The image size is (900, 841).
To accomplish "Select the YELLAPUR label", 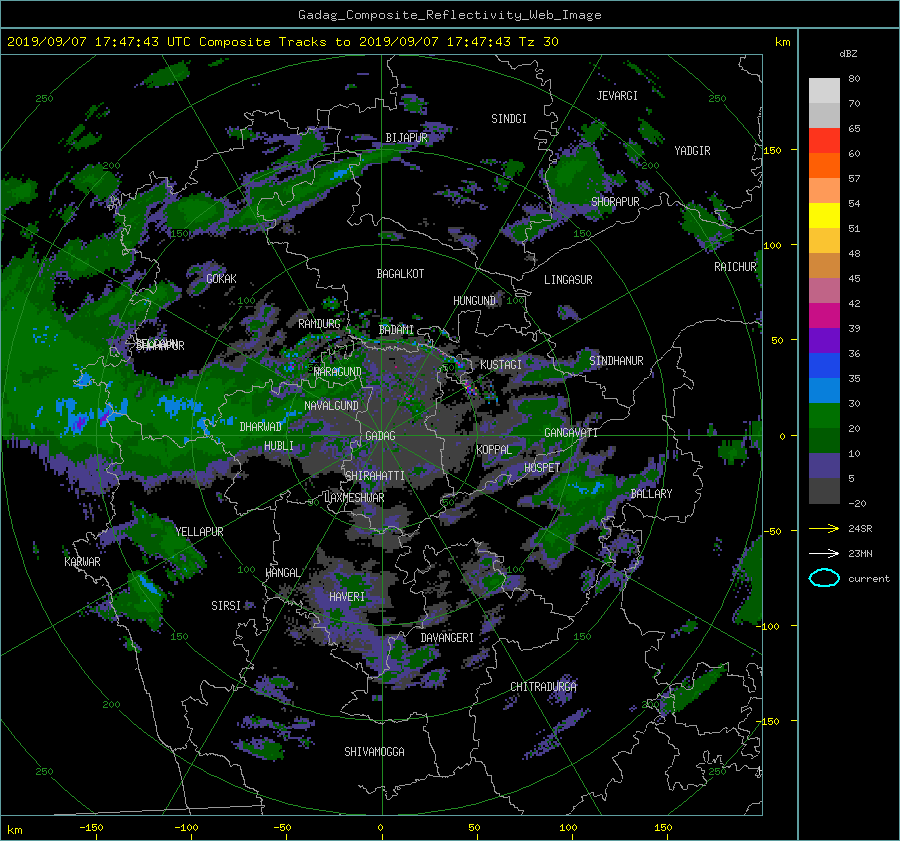I will point(199,532).
